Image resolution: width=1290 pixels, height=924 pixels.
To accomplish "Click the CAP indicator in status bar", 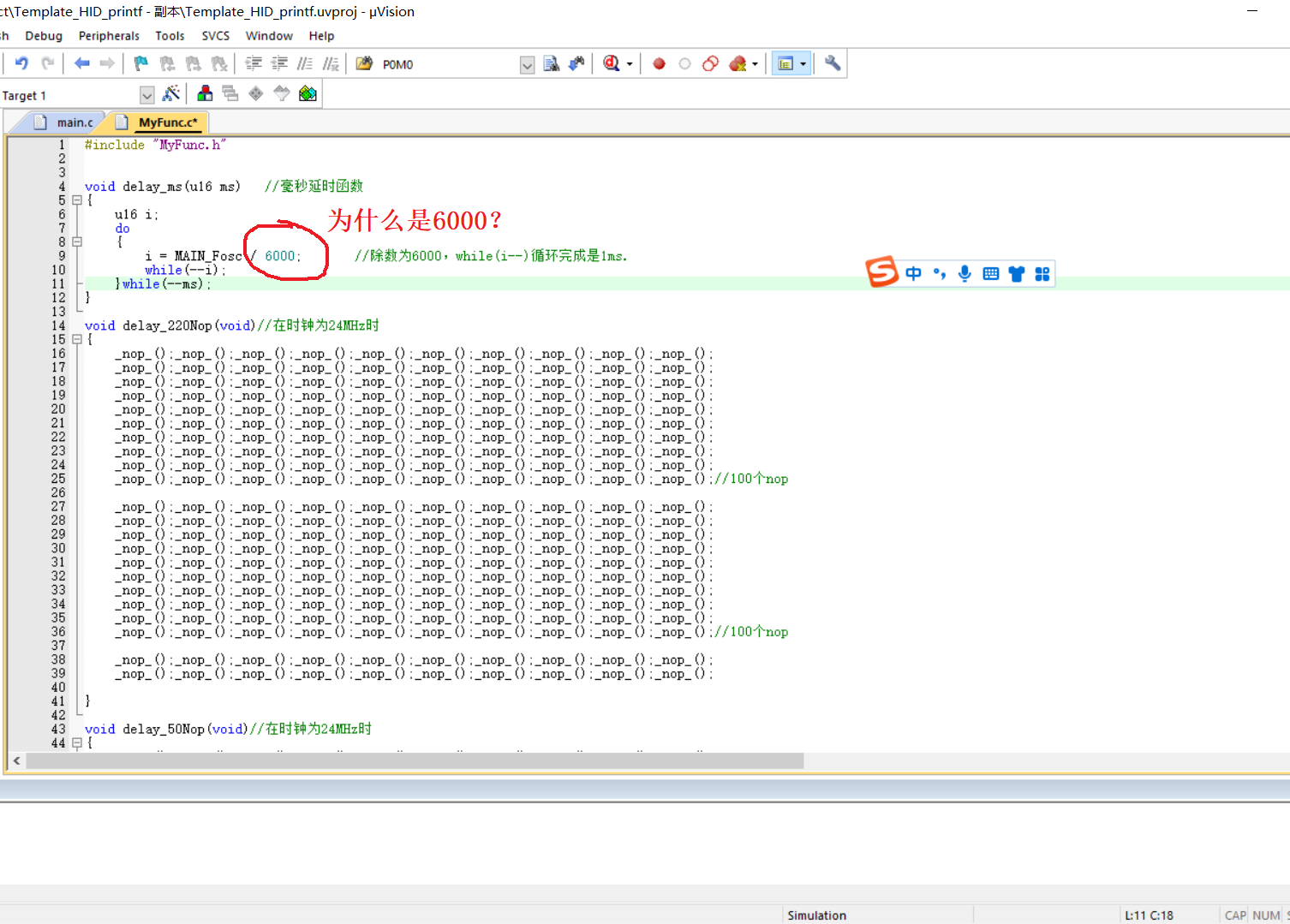I will click(x=1235, y=915).
